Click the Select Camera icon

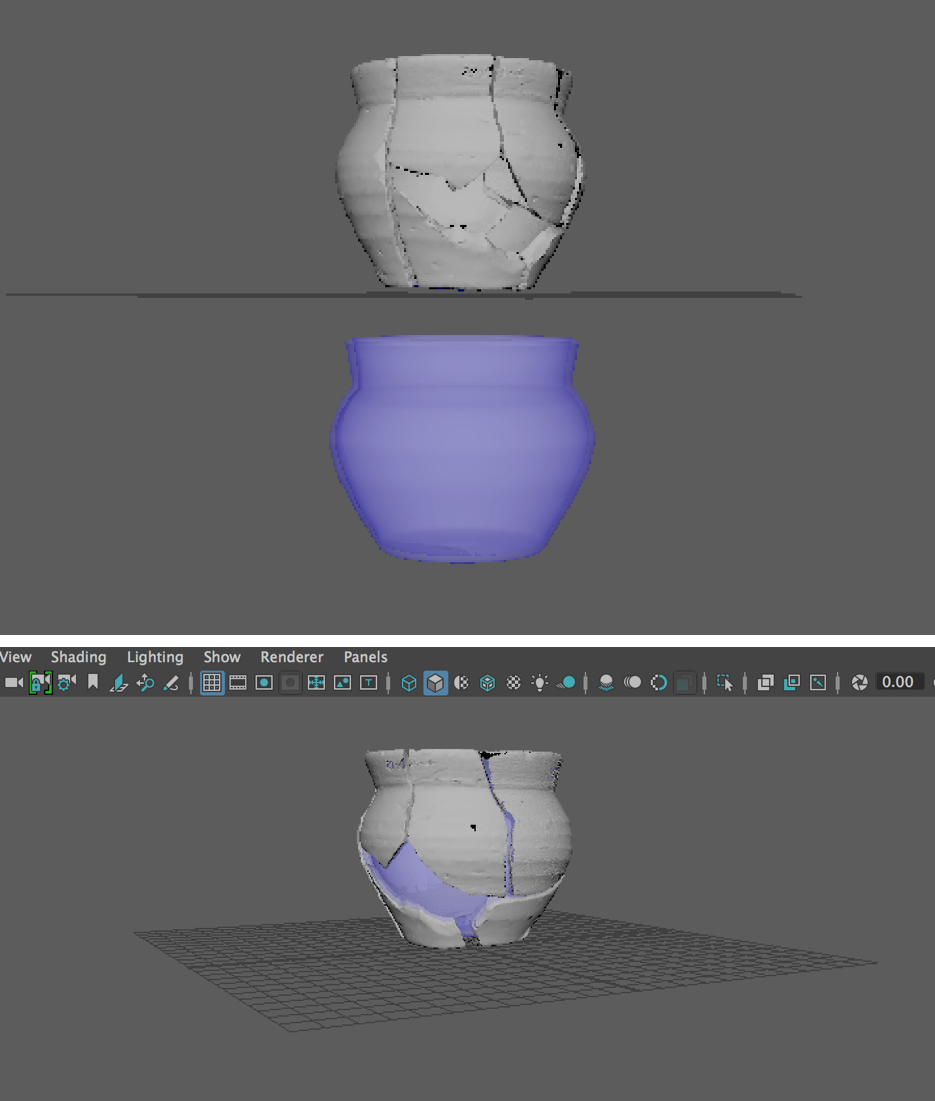pos(13,683)
